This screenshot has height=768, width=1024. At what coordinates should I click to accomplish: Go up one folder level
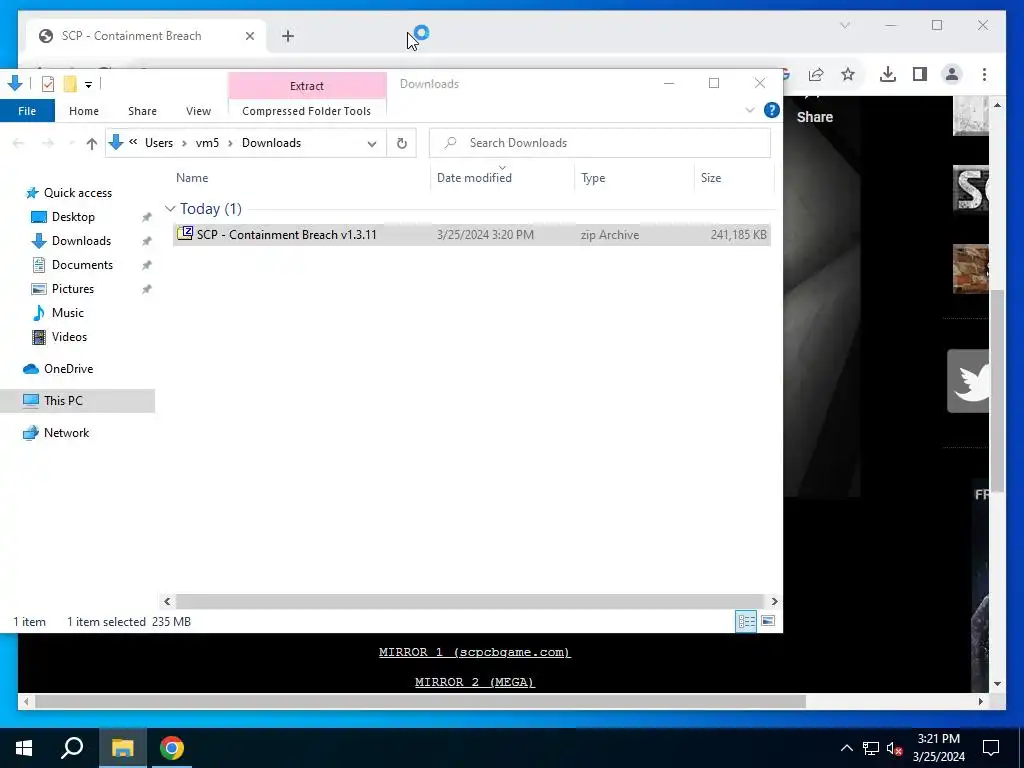(x=91, y=144)
